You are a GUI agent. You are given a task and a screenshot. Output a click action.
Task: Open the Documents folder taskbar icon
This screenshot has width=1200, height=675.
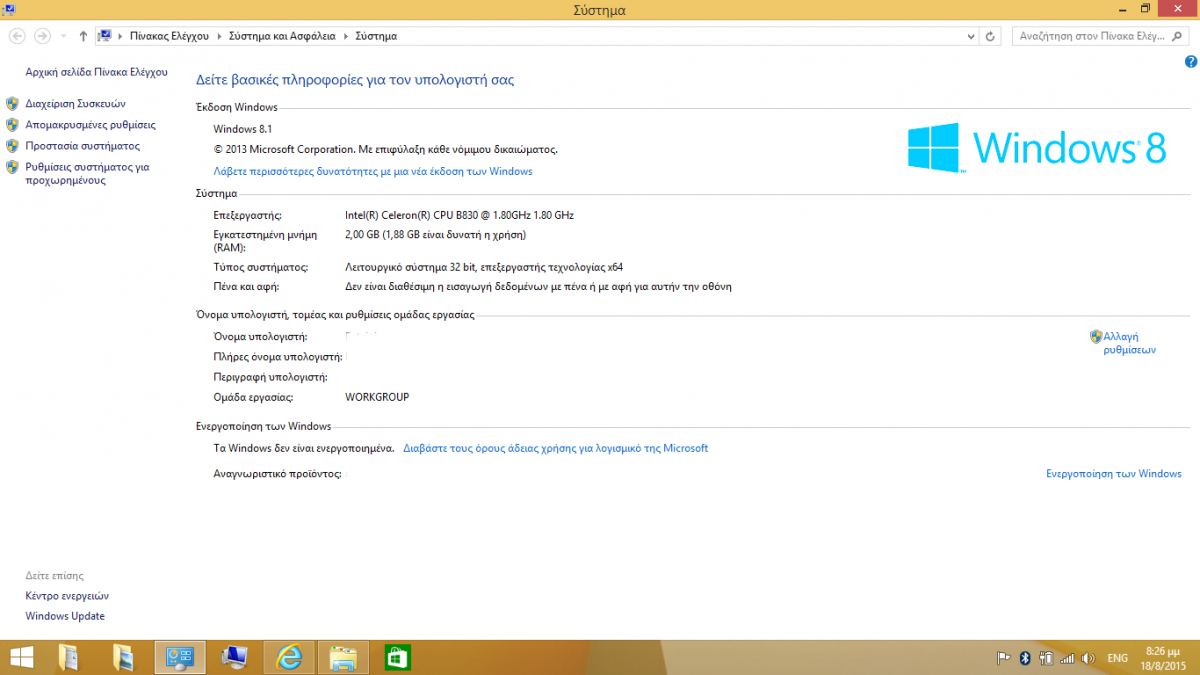click(x=70, y=657)
